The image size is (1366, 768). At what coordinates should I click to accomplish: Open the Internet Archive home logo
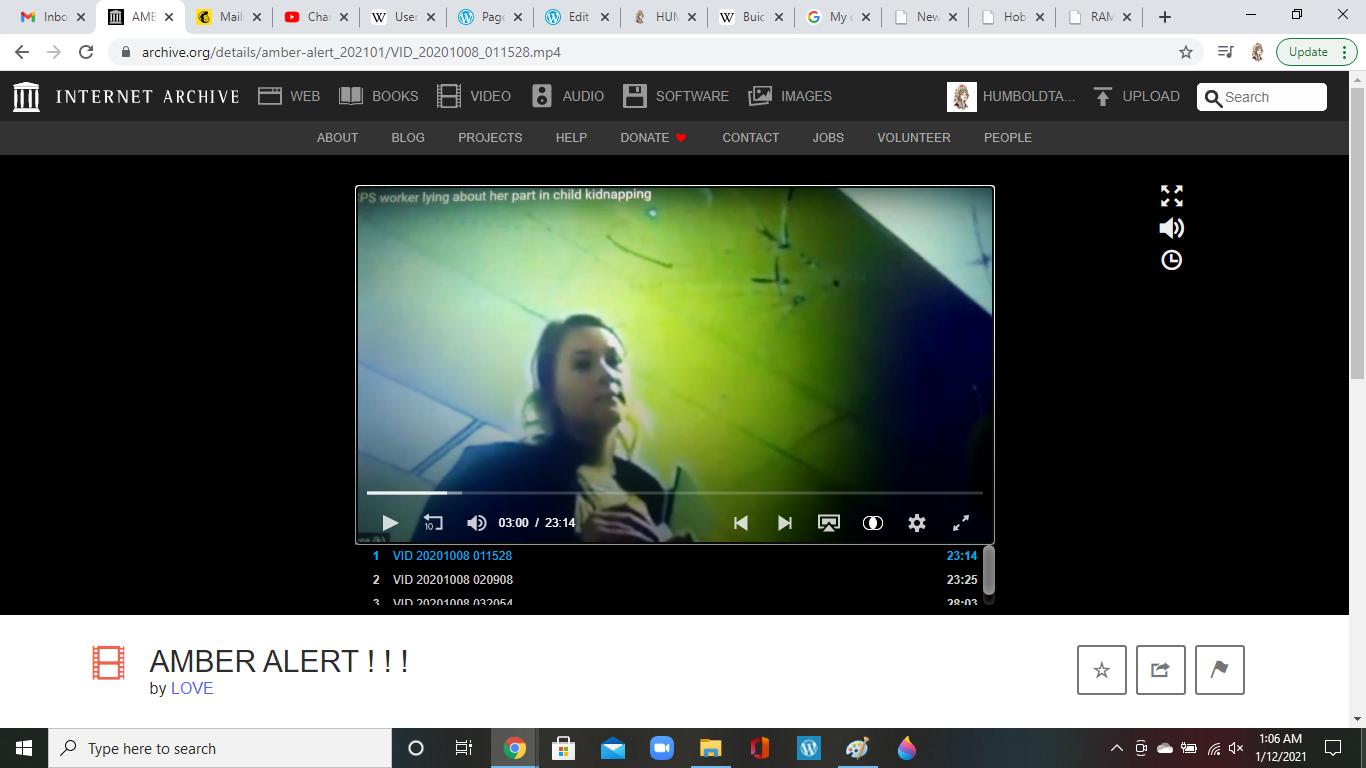coord(126,96)
